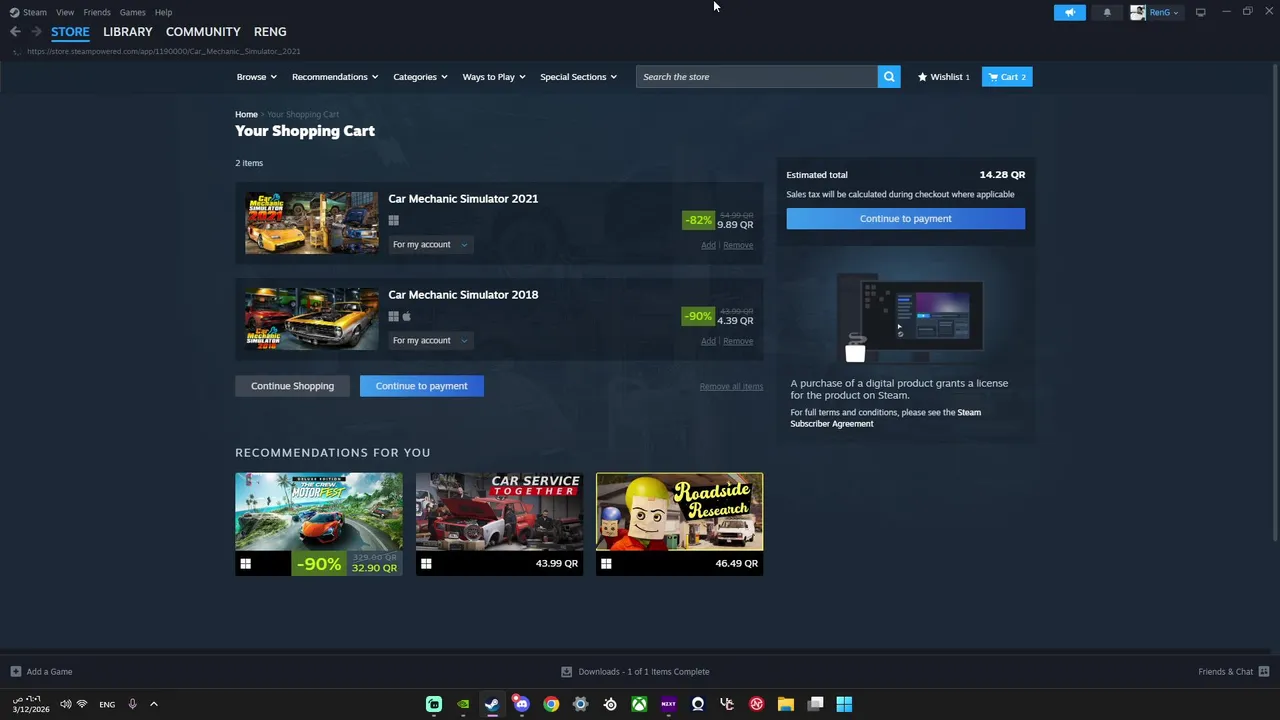Click the Windows Start button
The width and height of the screenshot is (1280, 720).
tap(844, 704)
